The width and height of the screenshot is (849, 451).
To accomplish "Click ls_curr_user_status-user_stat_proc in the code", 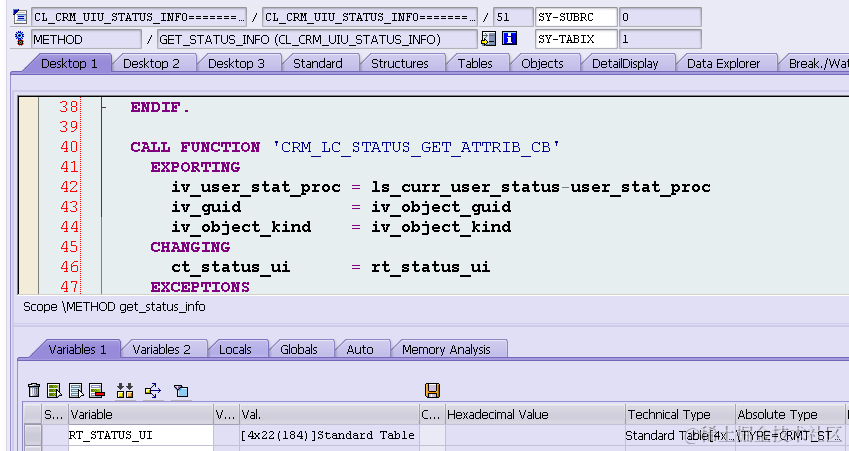I will click(x=541, y=187).
